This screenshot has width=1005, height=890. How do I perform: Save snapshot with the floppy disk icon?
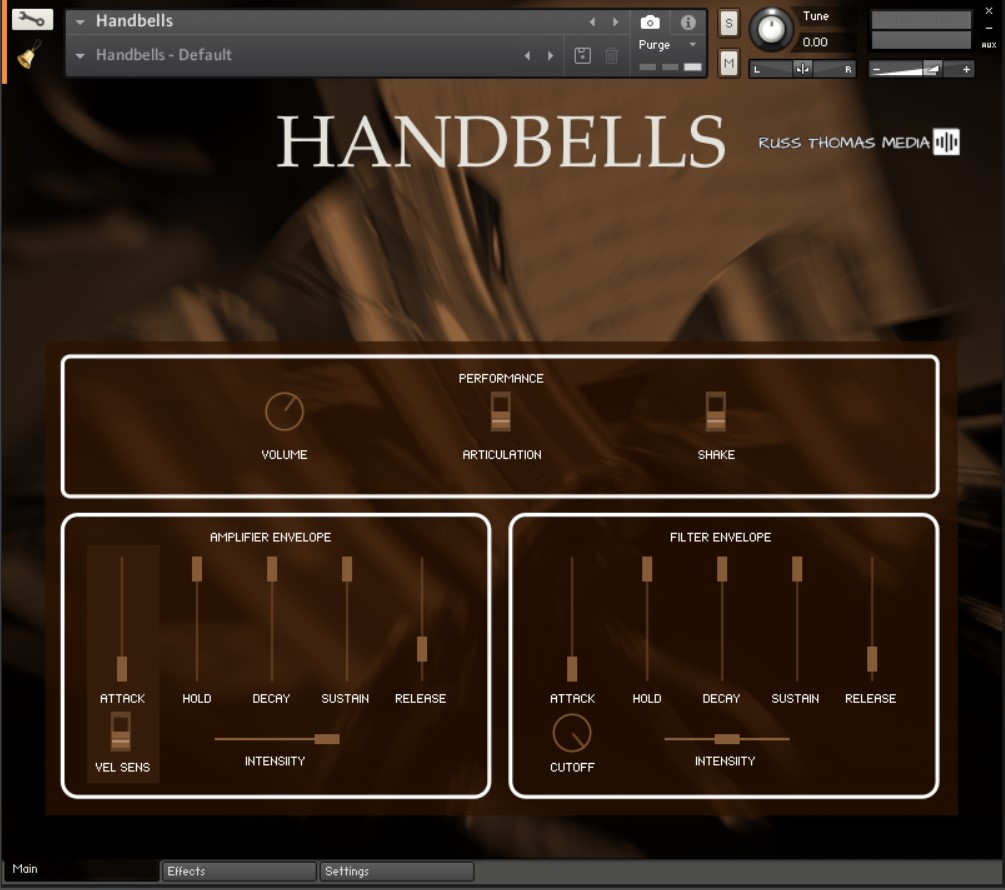click(582, 56)
